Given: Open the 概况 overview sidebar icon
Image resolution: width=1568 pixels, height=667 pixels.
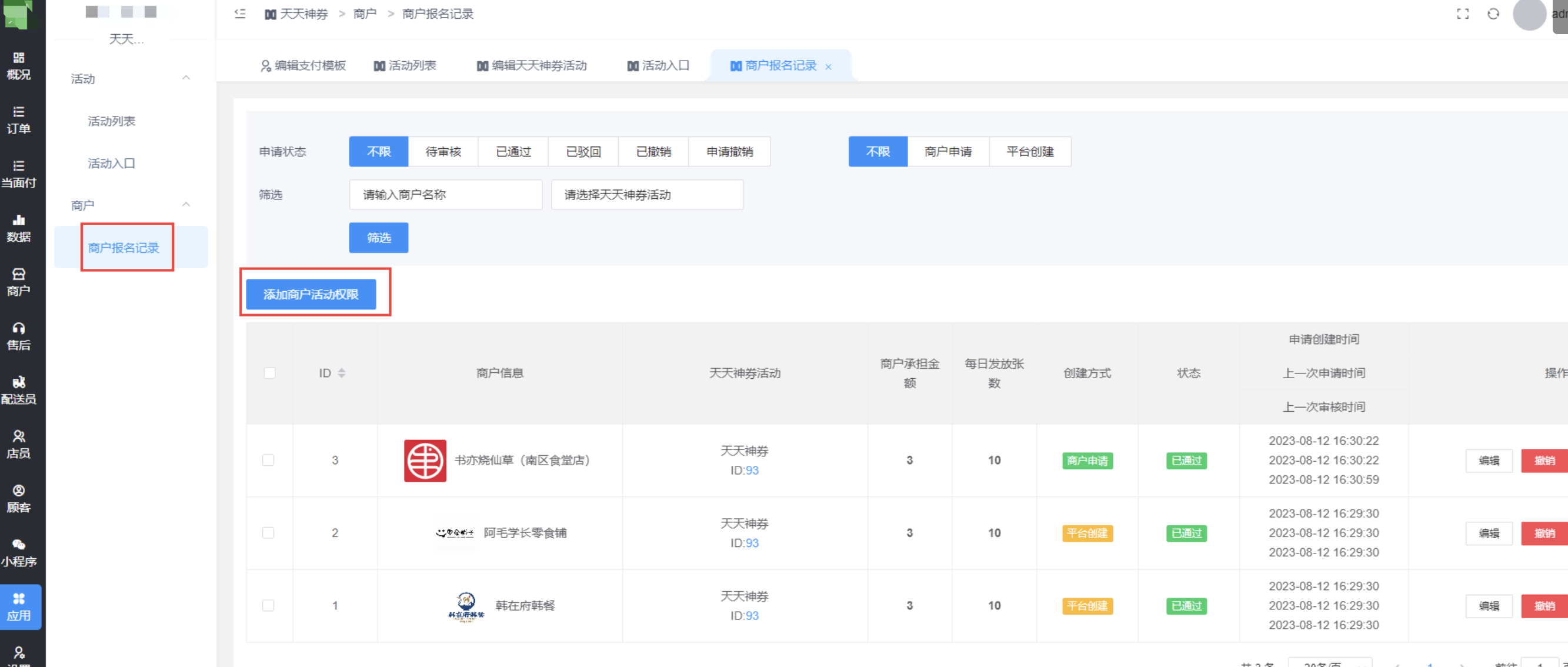Looking at the screenshot, I should (x=19, y=66).
